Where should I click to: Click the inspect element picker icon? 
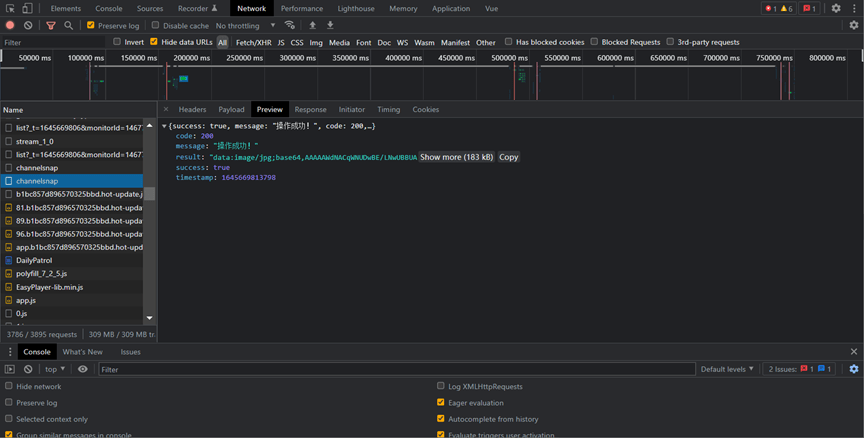(9, 8)
